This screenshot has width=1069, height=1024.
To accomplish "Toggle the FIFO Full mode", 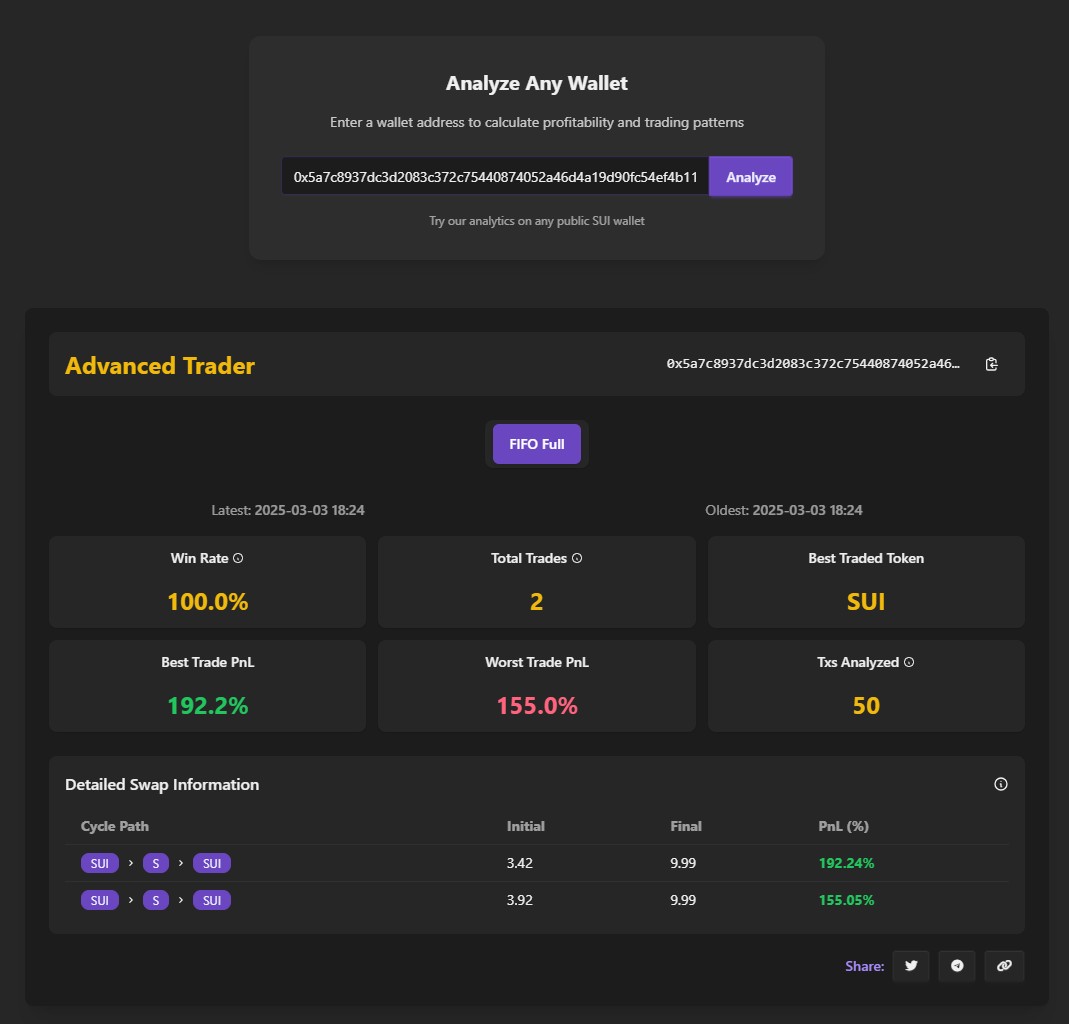I will (536, 443).
